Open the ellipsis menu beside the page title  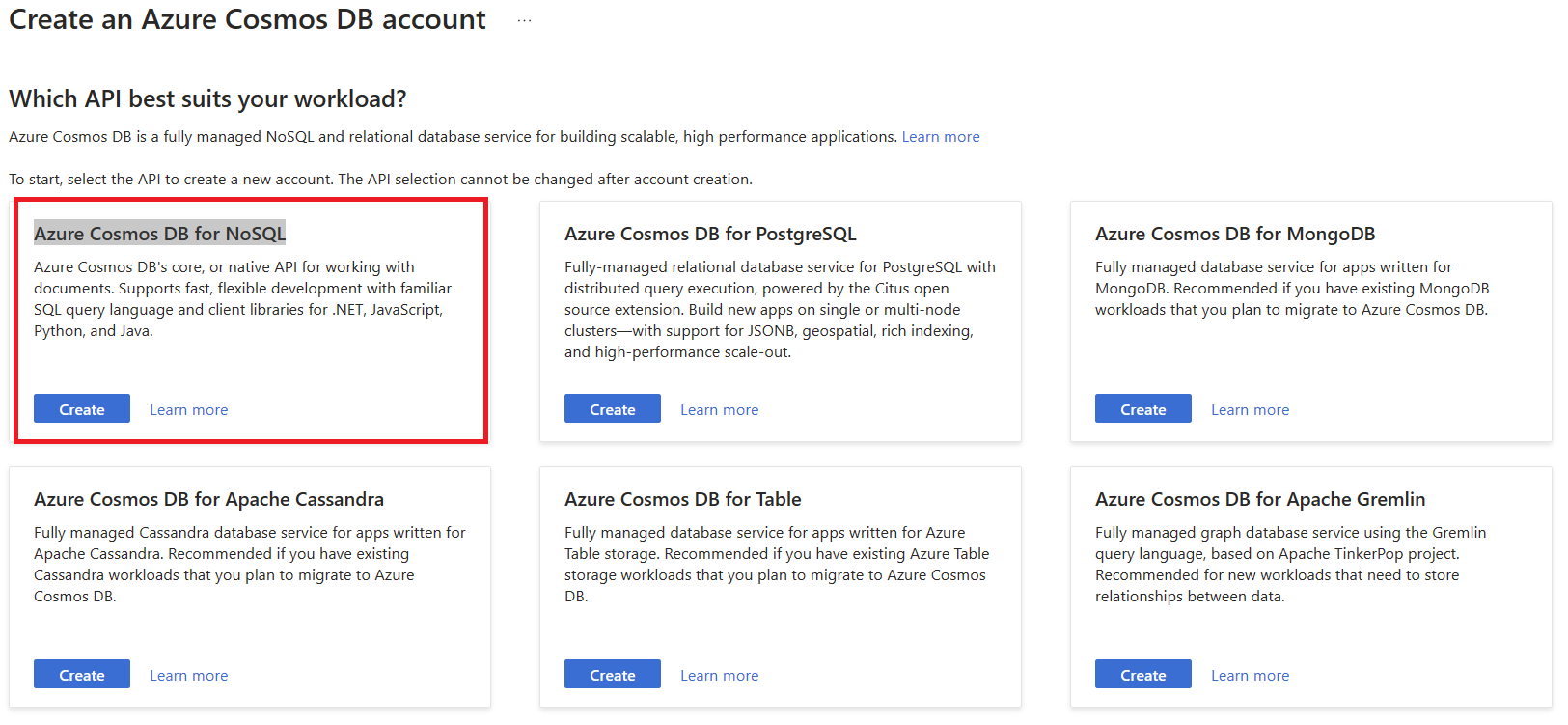click(x=524, y=20)
